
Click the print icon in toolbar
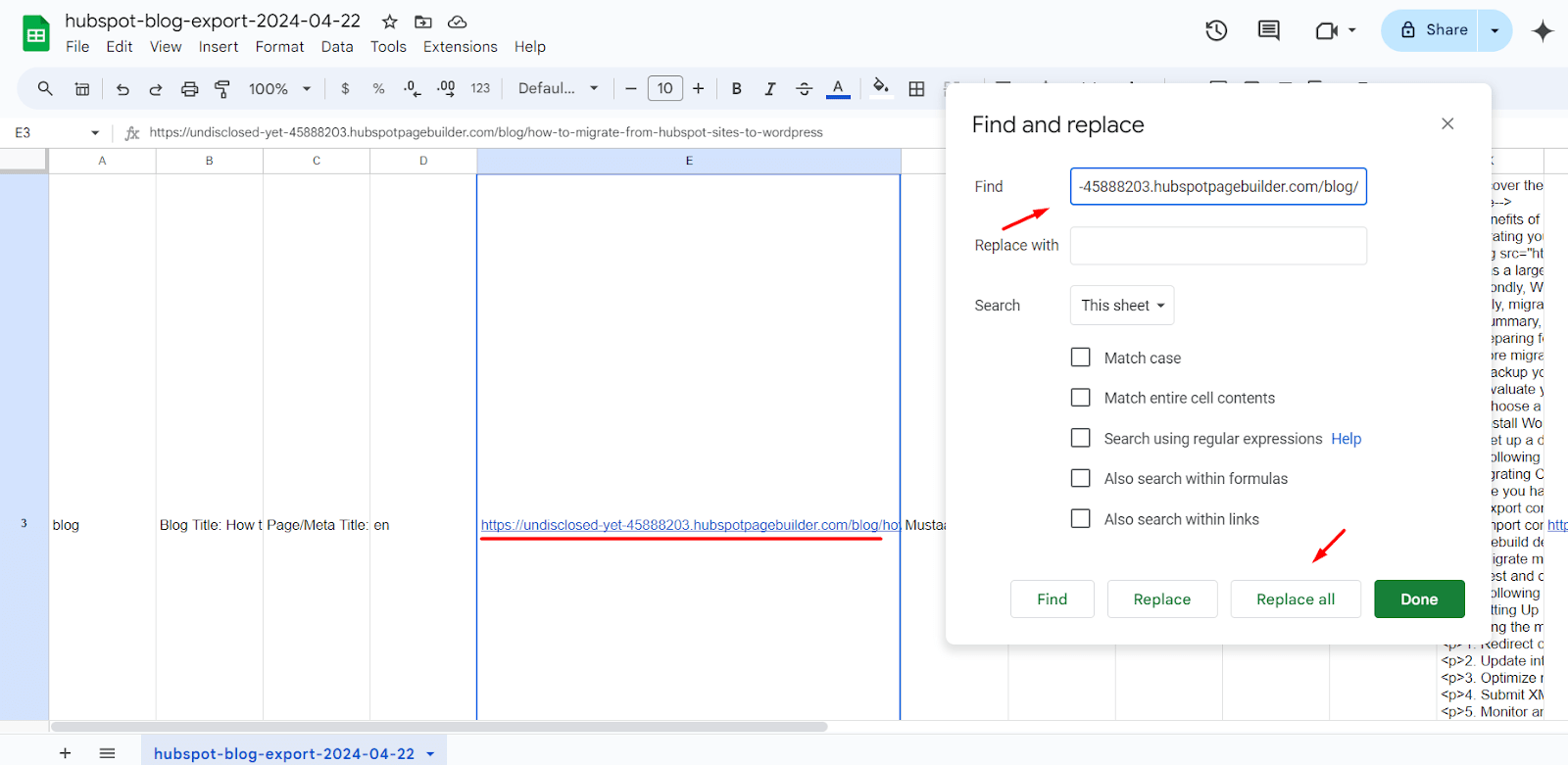pos(189,89)
